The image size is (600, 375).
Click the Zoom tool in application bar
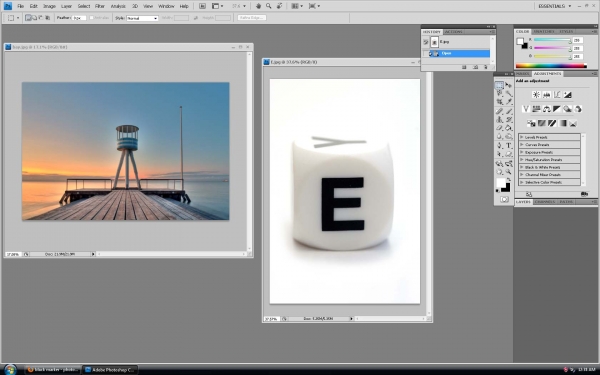tap(269, 6)
